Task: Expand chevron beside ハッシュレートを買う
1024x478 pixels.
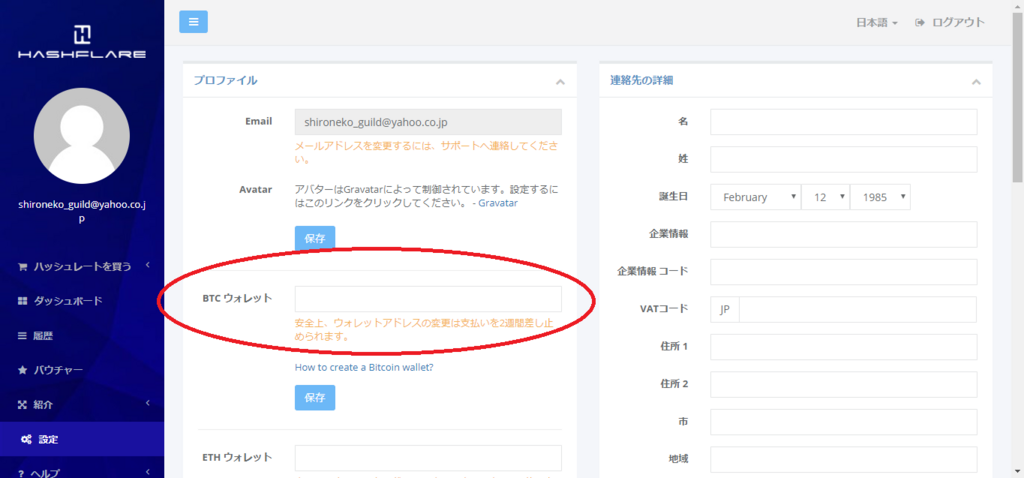Action: coord(148,265)
